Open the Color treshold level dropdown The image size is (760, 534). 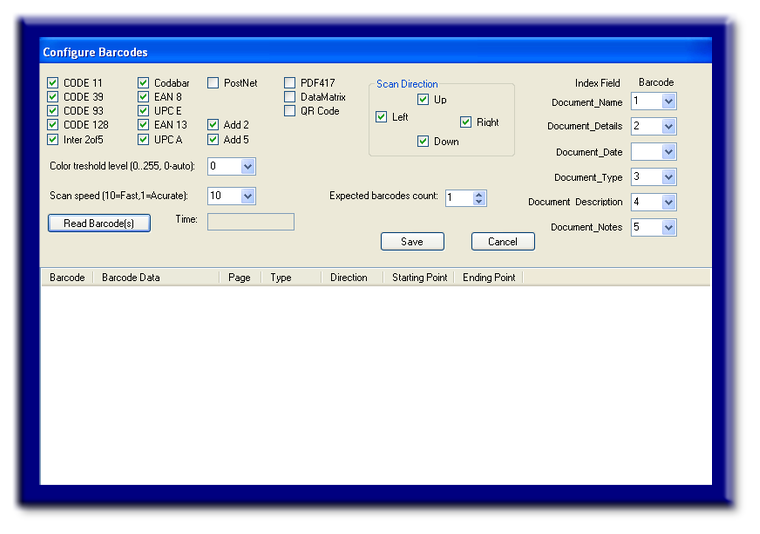click(x=248, y=167)
